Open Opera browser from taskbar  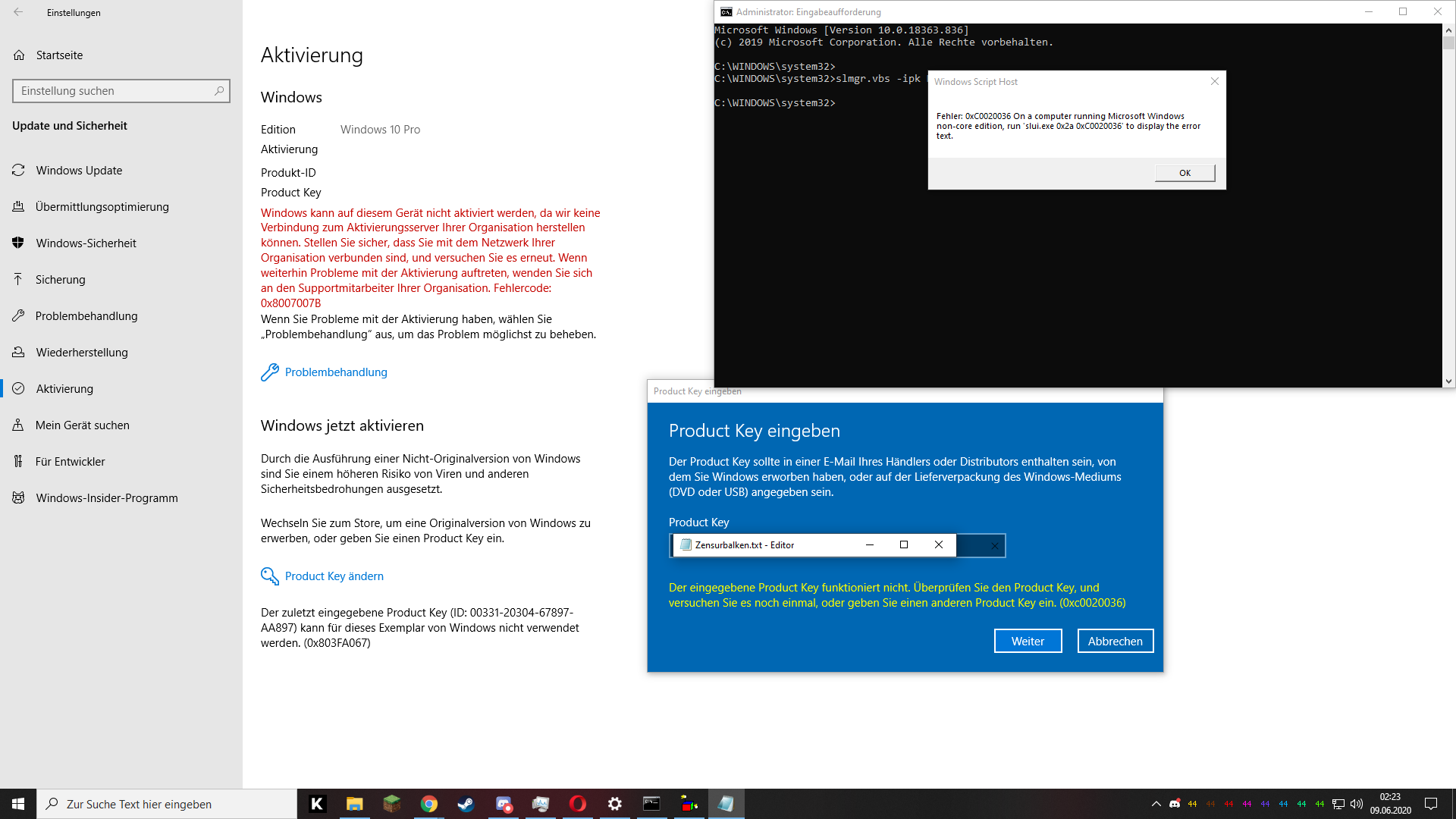click(x=578, y=804)
